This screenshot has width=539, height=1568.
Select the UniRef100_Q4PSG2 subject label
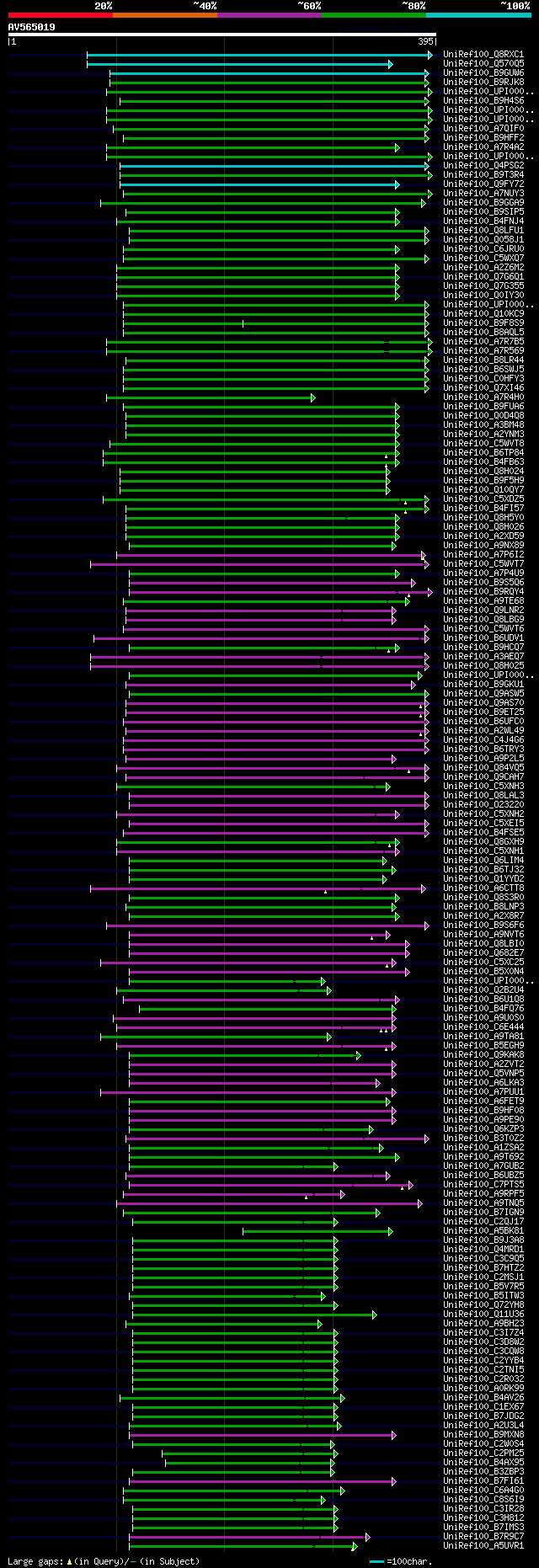[483, 166]
